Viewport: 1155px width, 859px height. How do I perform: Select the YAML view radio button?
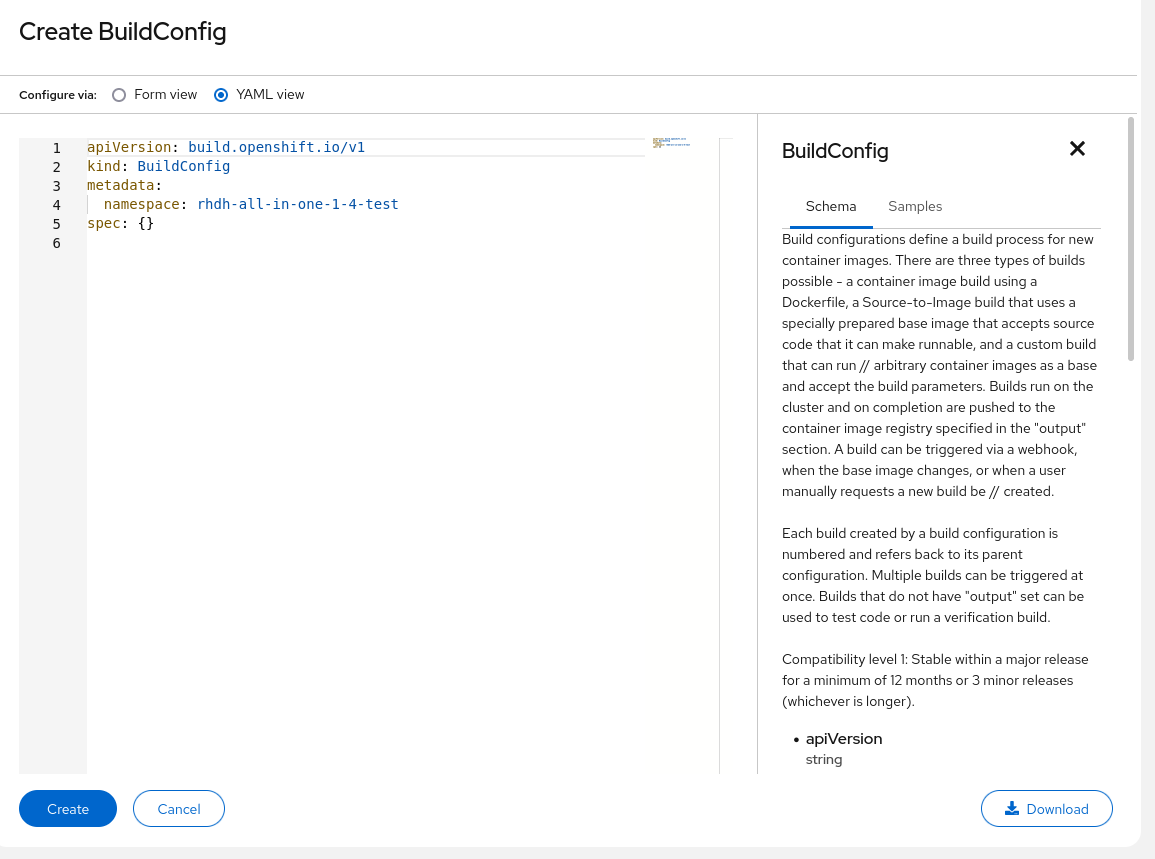[x=221, y=95]
